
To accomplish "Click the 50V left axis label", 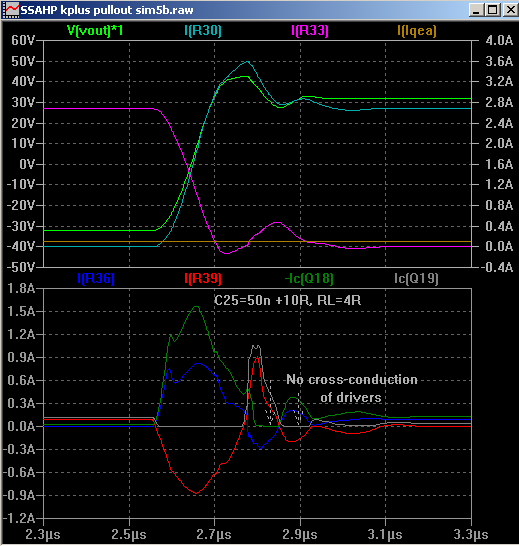I will pos(23,62).
